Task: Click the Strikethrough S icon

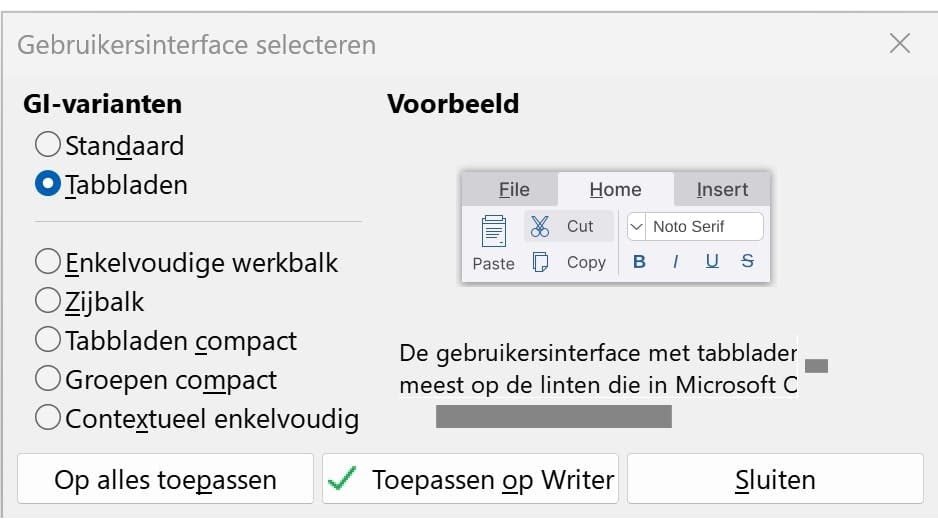Action: coord(748,262)
